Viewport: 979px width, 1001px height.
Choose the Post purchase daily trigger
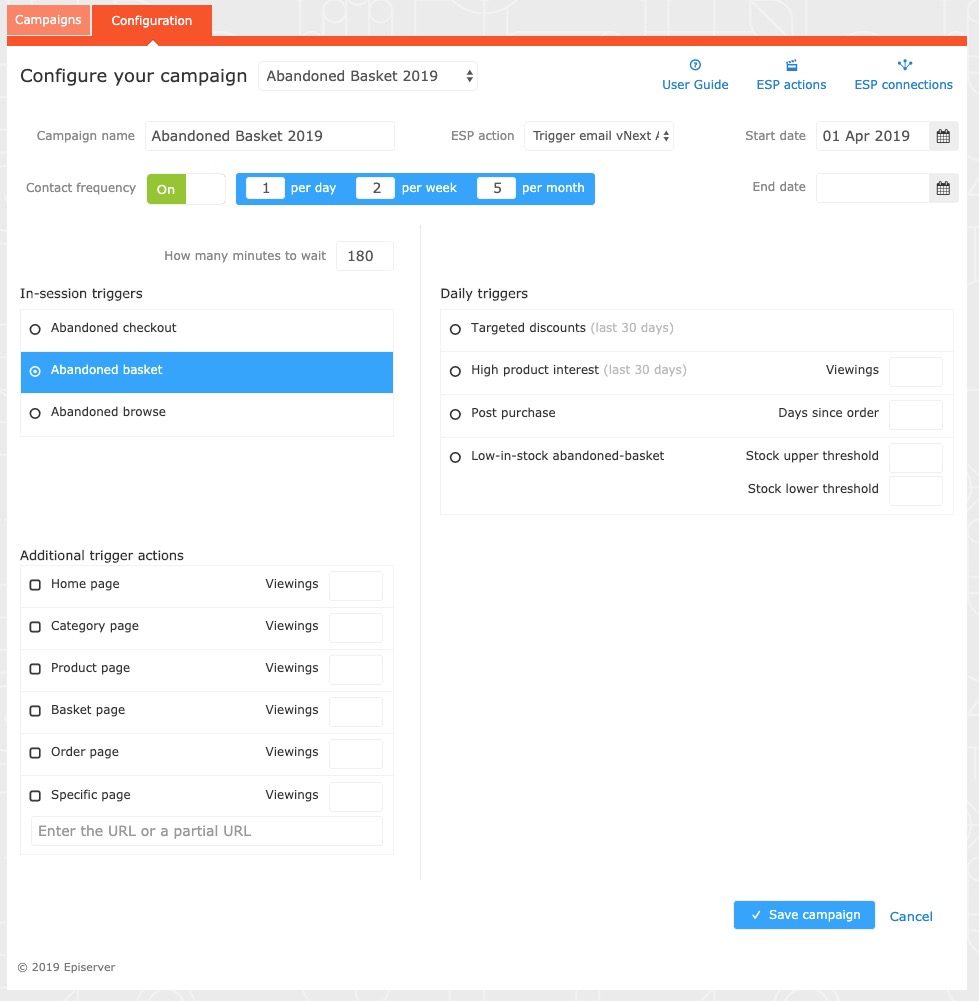click(456, 414)
